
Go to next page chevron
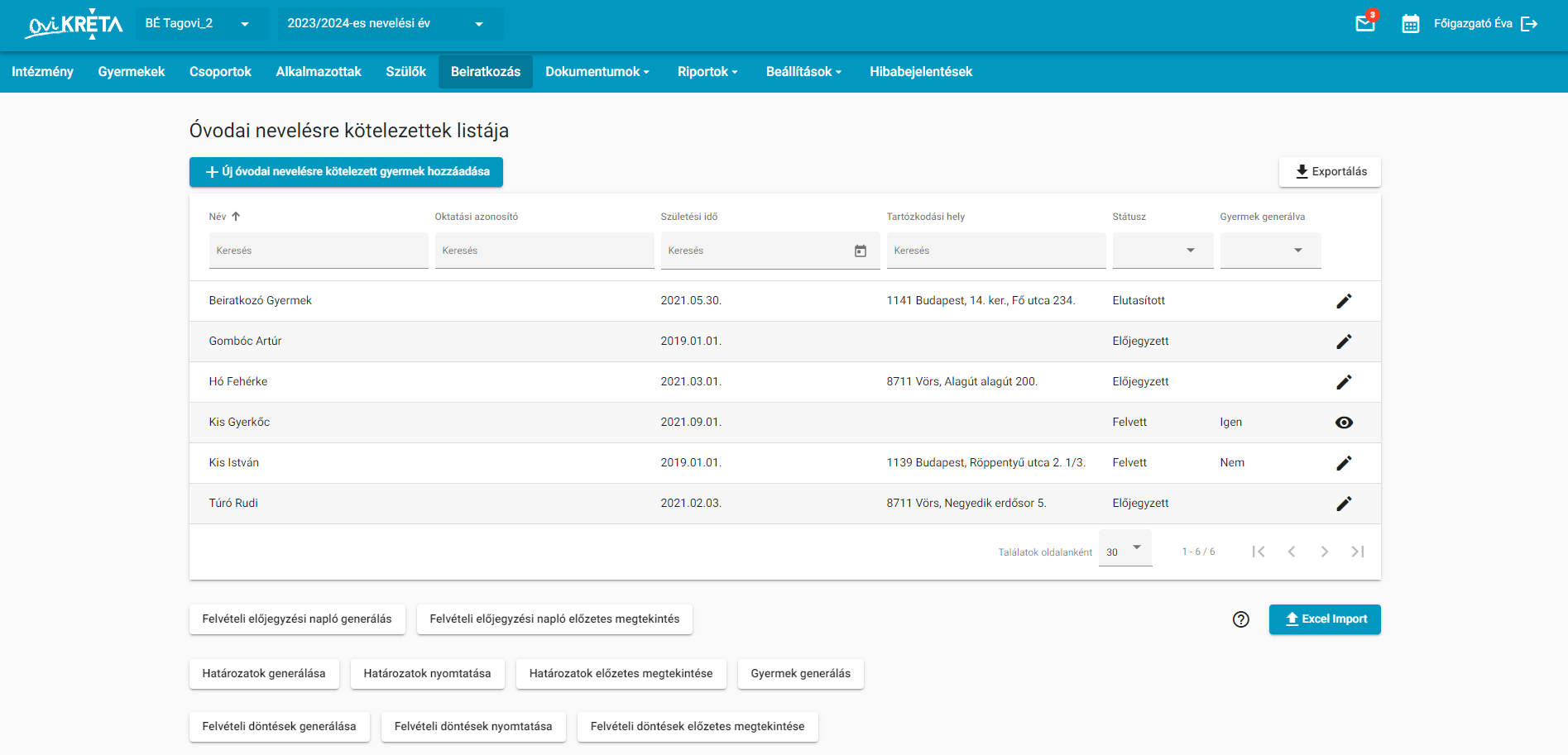(x=1325, y=552)
